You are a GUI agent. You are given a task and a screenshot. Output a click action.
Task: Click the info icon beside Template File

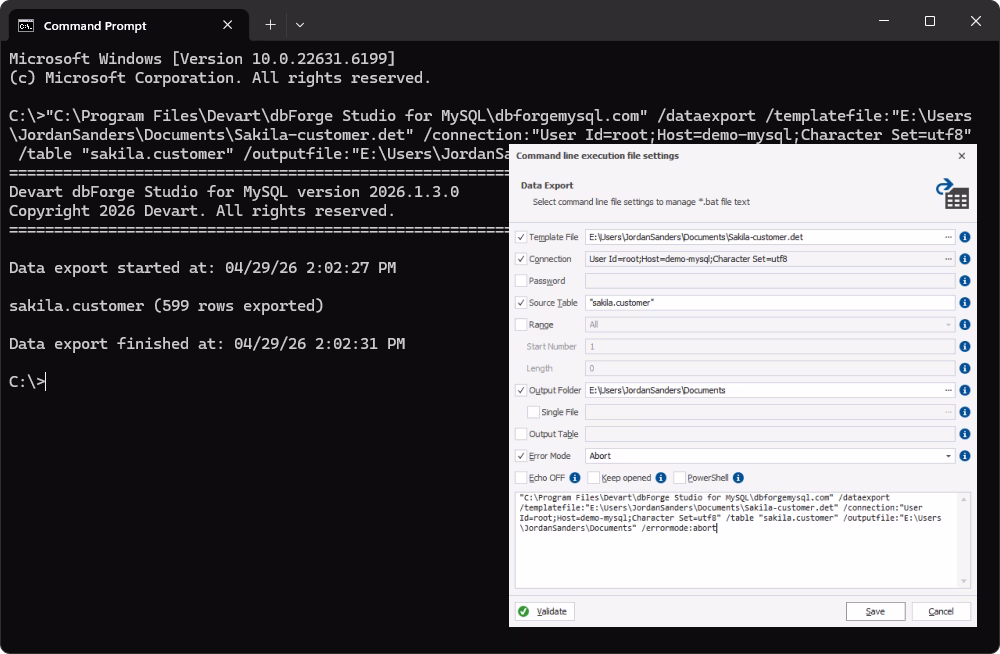click(964, 237)
